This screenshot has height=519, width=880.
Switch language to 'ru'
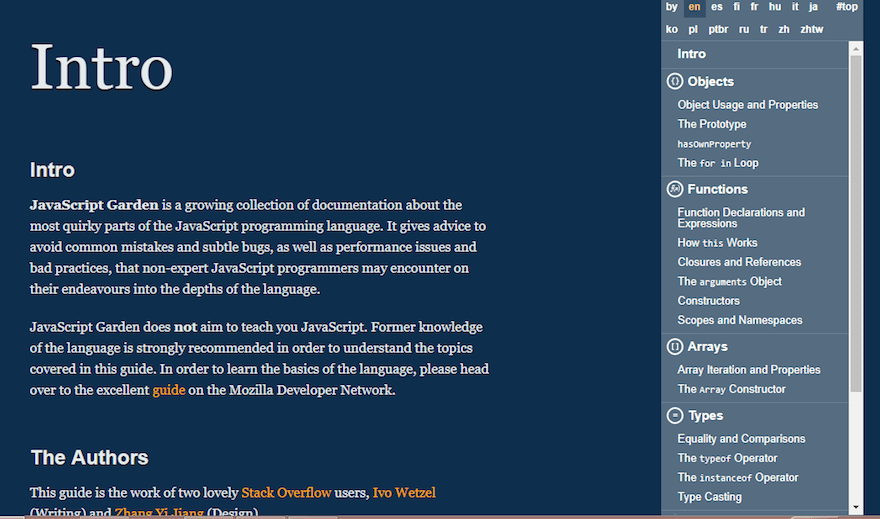coord(744,29)
